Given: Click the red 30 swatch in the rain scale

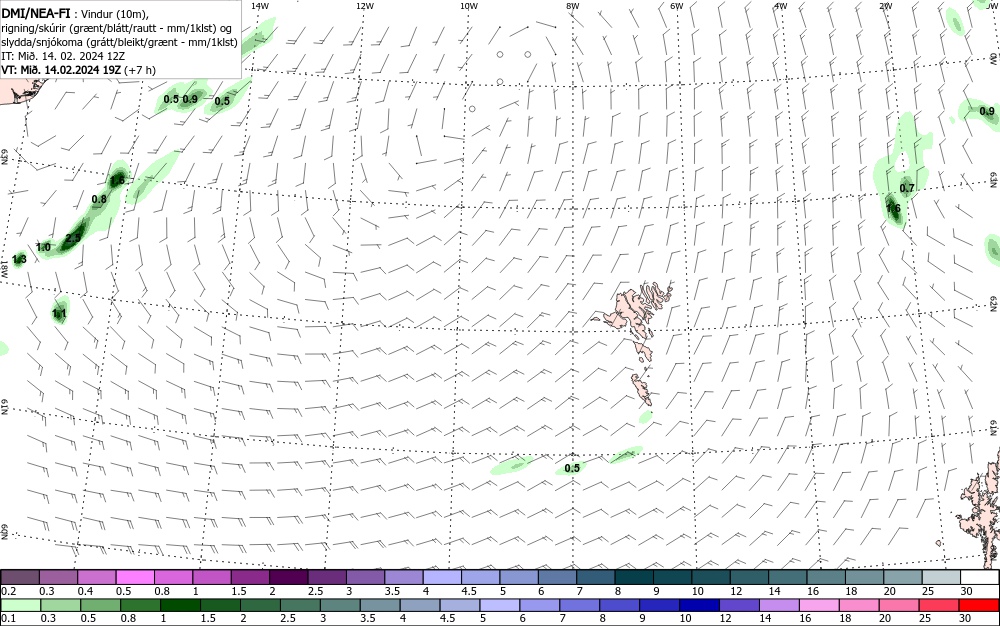Looking at the screenshot, I should click(980, 606).
